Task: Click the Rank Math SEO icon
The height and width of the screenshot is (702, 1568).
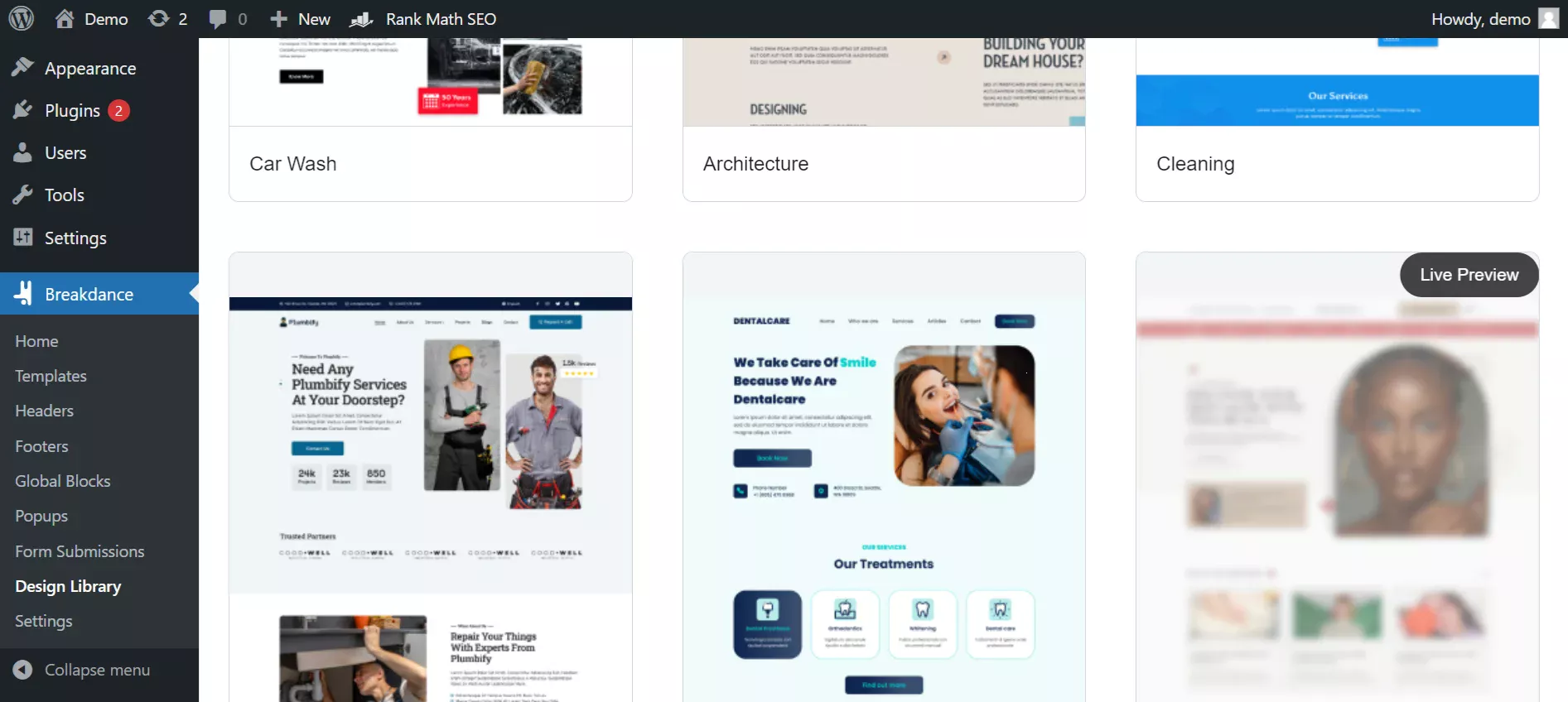Action: coord(361,18)
